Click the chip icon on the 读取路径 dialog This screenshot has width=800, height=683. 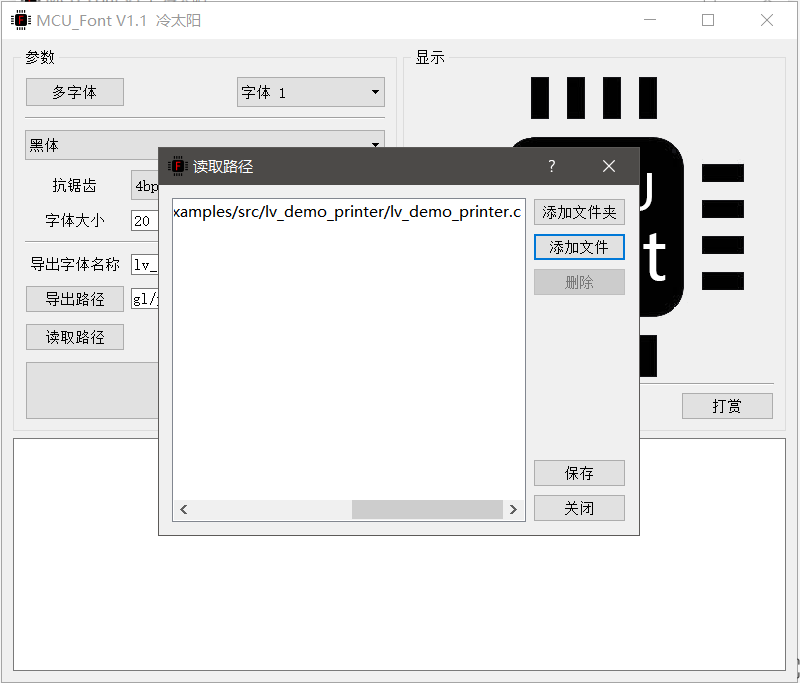[x=178, y=166]
